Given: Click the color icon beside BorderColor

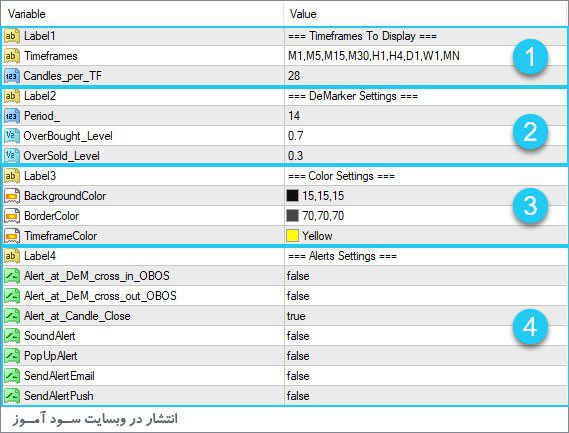Looking at the screenshot, I should click(x=12, y=216).
